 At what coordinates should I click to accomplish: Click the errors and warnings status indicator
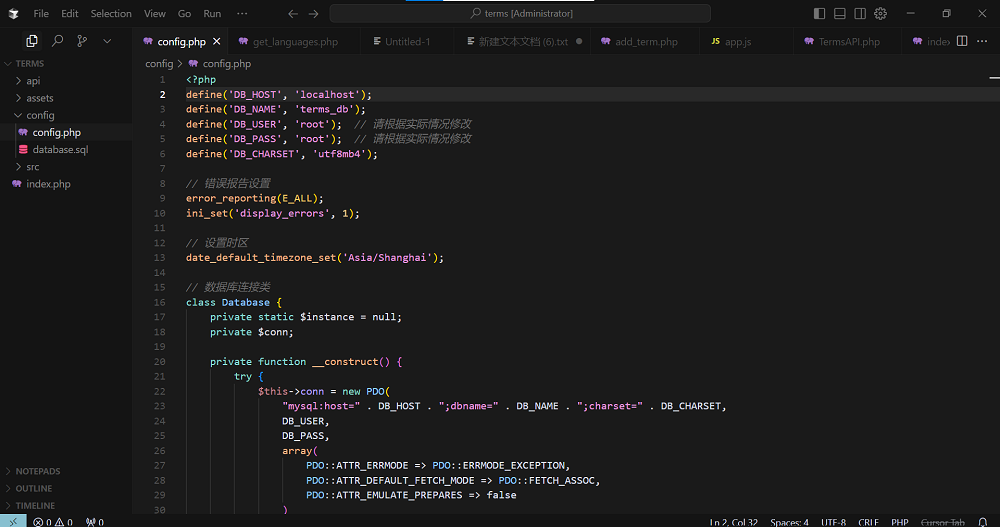53,521
